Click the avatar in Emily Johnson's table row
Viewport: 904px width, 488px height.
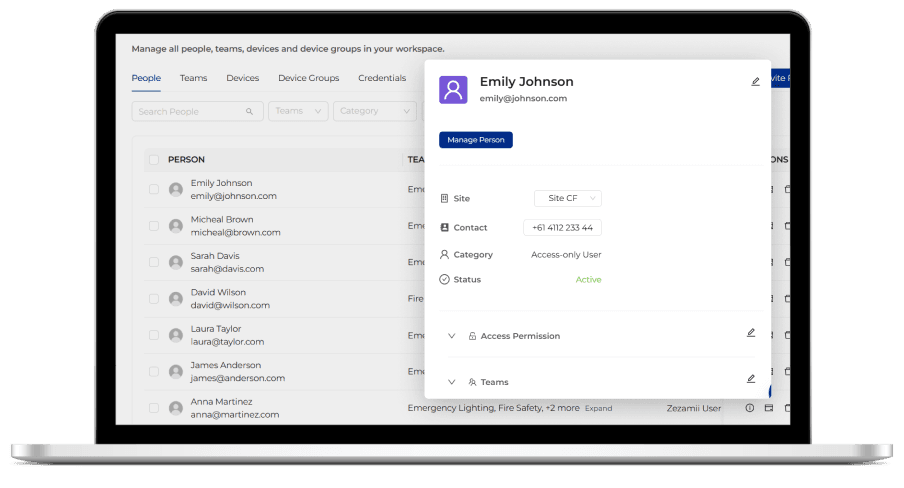(x=176, y=189)
